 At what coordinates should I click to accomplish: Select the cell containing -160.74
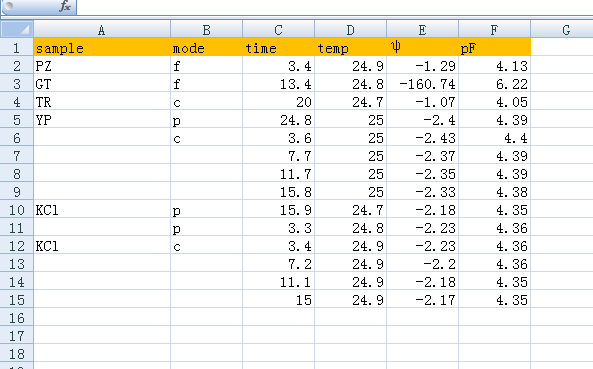pos(422,84)
